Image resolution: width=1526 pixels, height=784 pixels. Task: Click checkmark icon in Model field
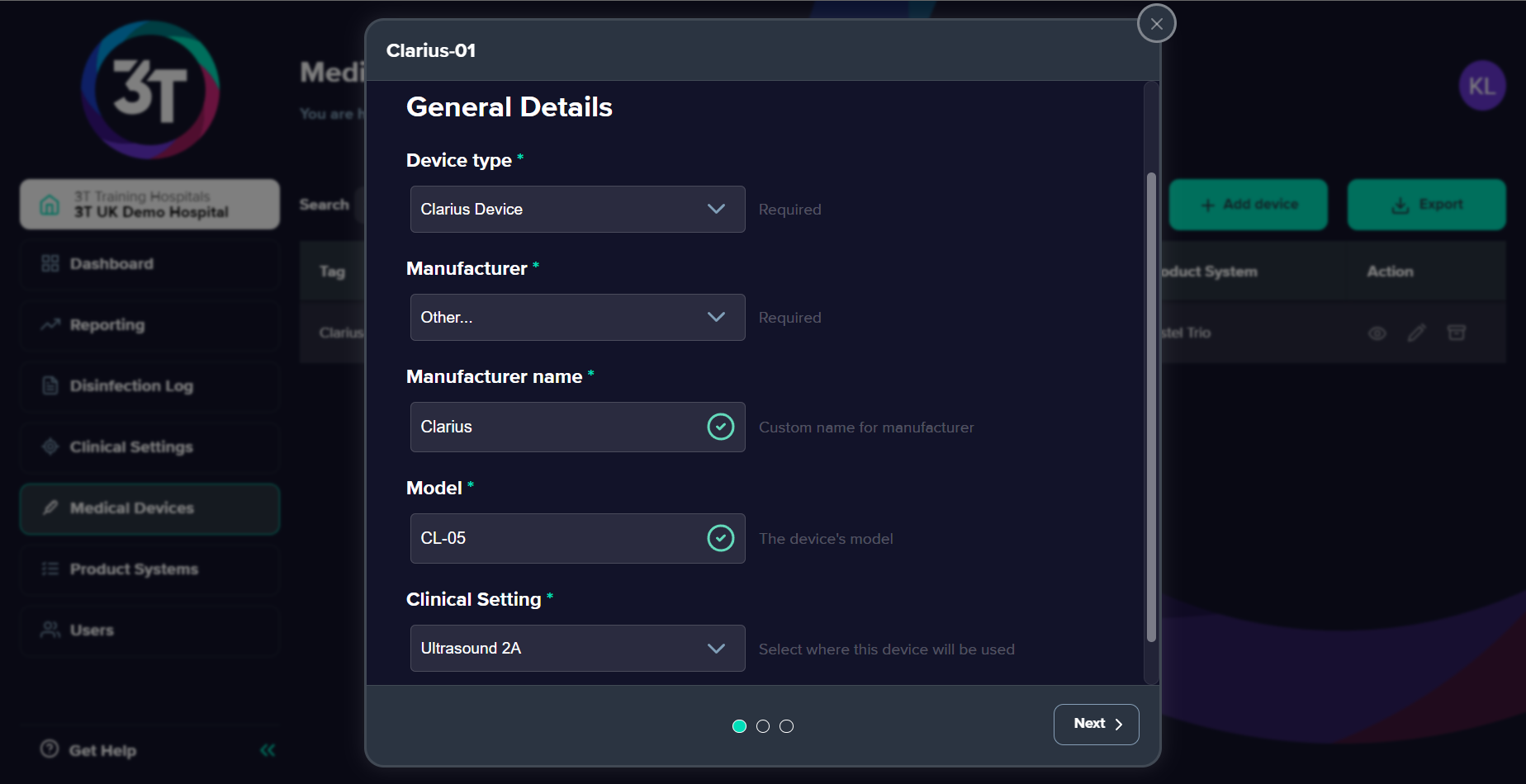click(721, 538)
